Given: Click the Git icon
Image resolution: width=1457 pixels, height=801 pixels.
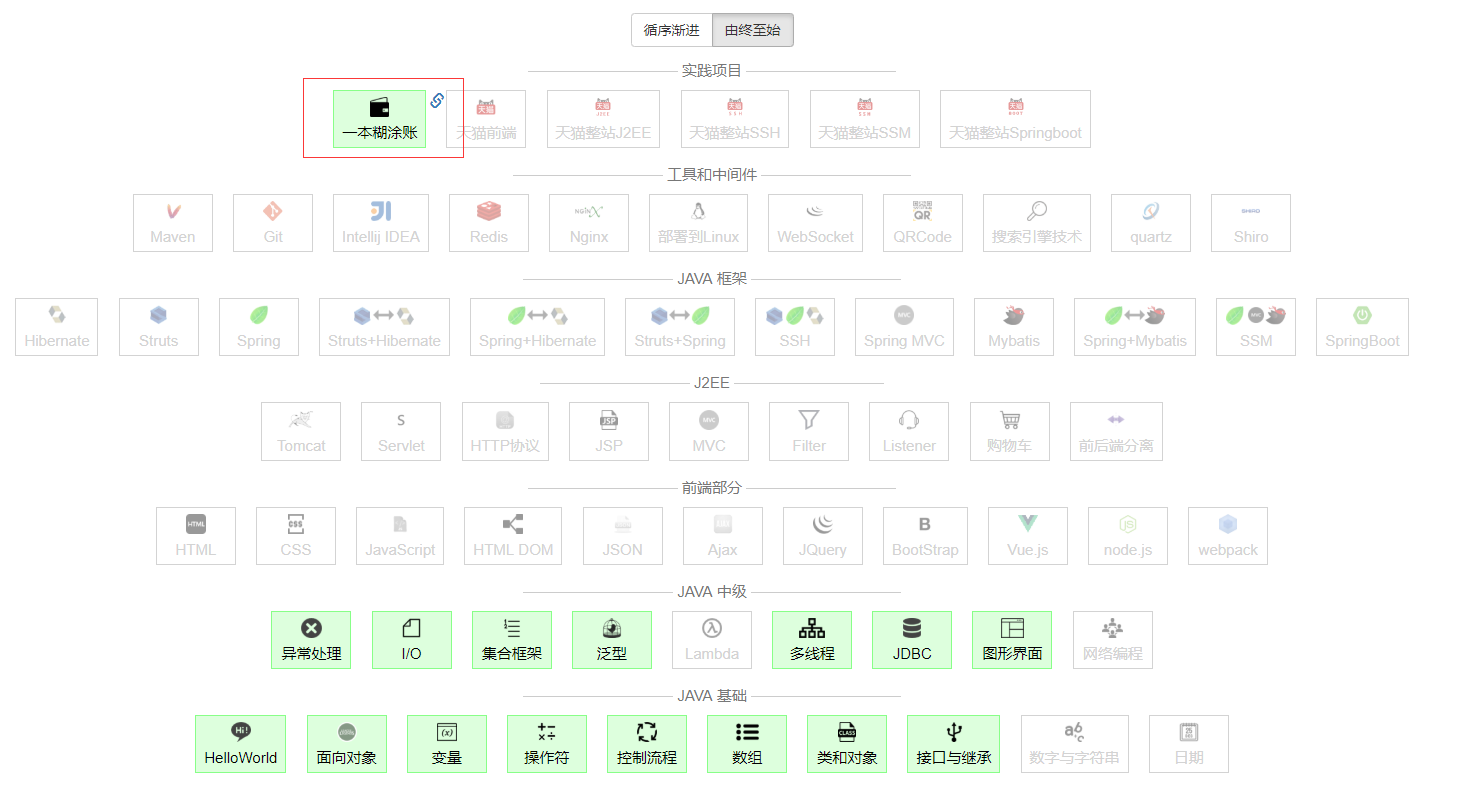Looking at the screenshot, I should coord(272,222).
